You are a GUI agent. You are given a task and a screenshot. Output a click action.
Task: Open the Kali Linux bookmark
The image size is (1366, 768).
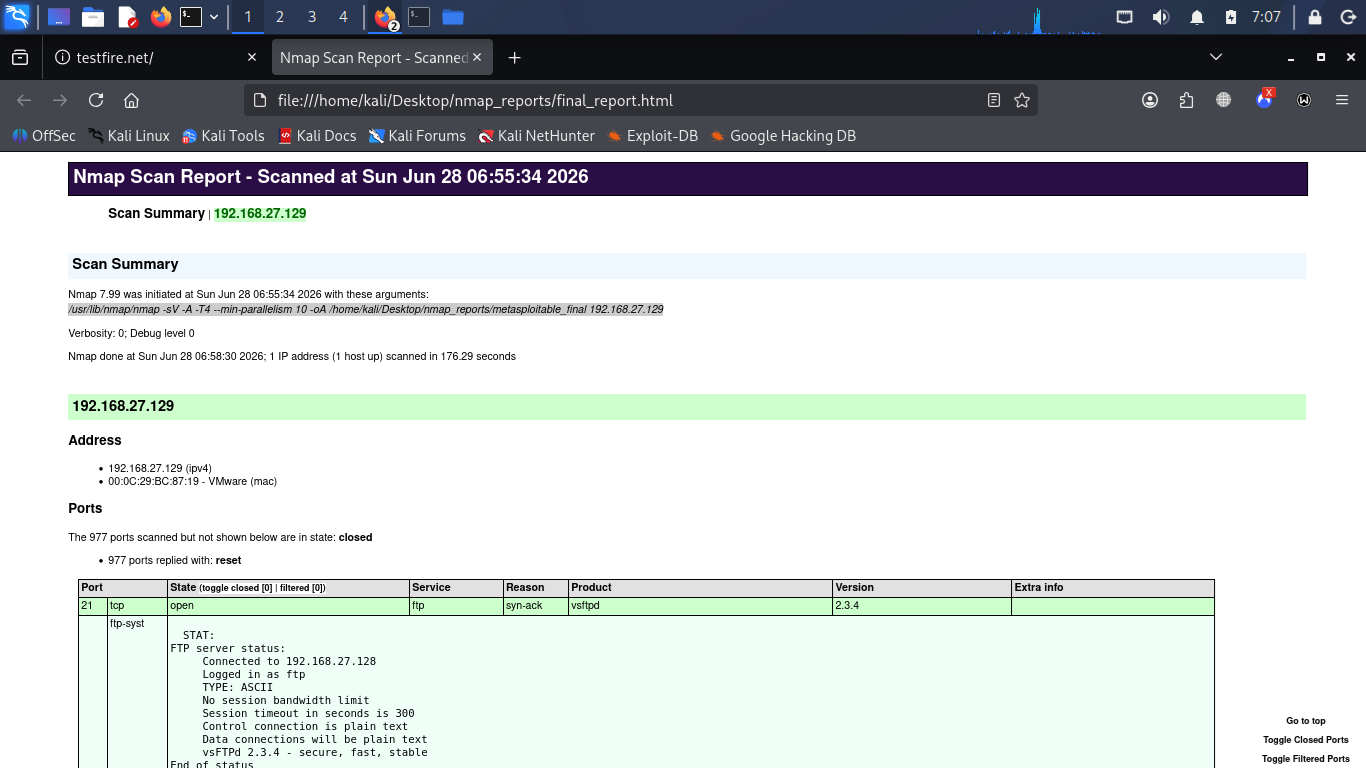[129, 136]
